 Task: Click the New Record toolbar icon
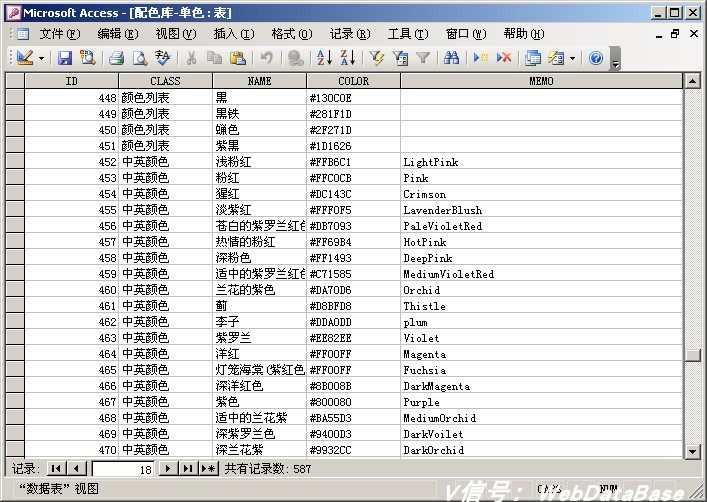(481, 58)
